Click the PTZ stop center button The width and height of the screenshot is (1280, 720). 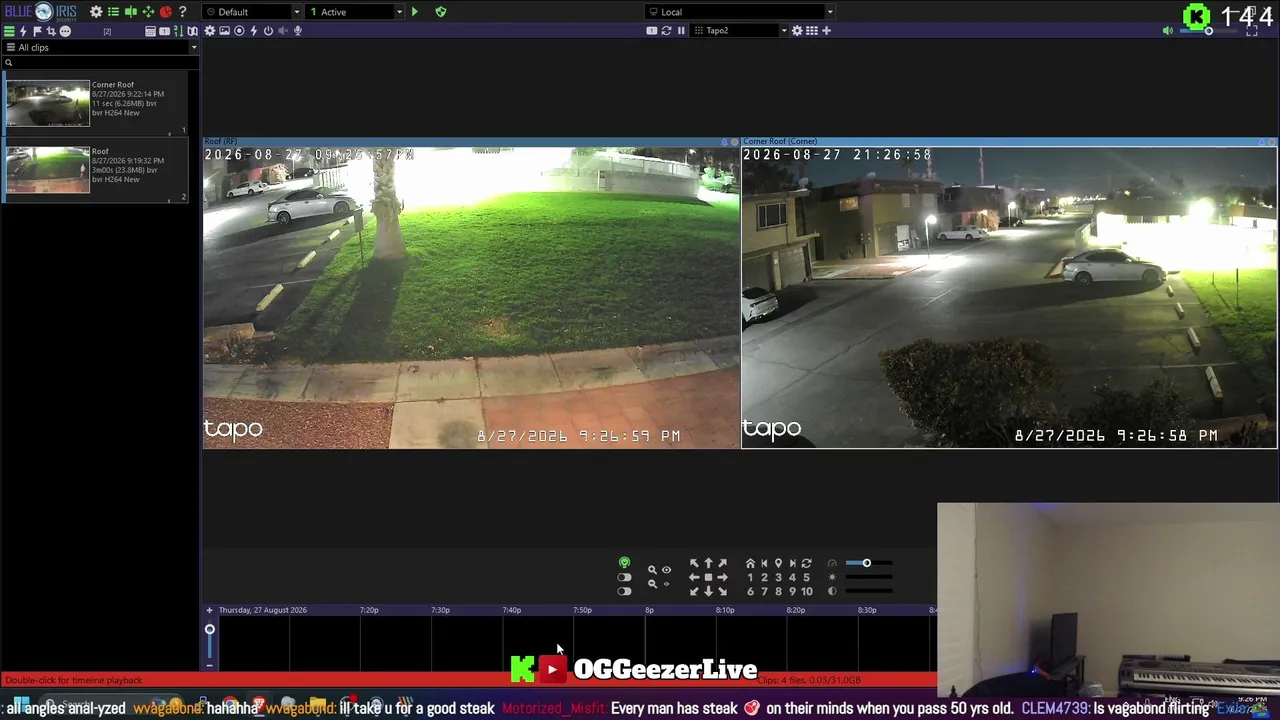point(708,577)
